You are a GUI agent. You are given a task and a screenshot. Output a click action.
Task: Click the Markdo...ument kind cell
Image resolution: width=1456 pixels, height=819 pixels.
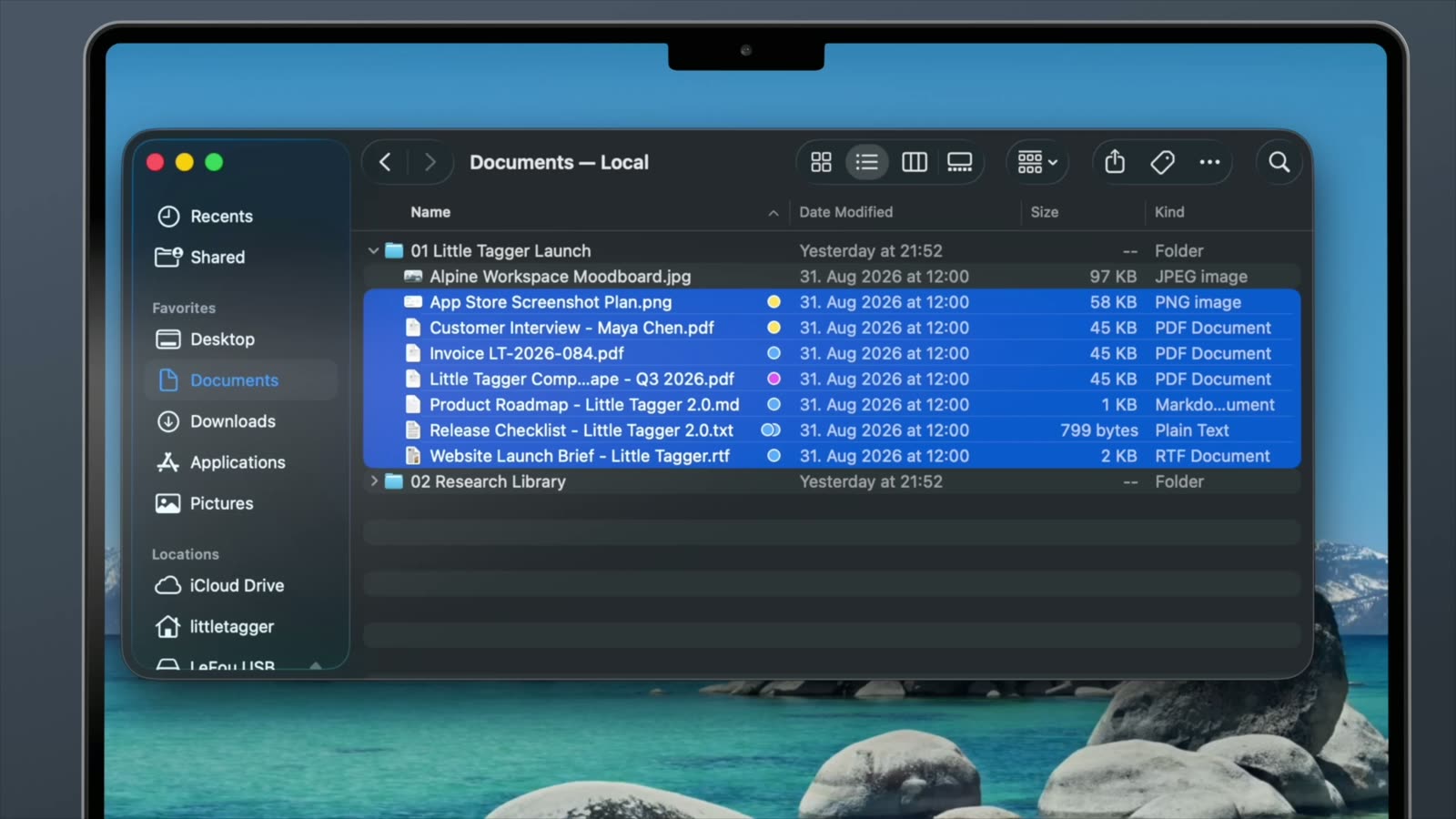(x=1215, y=405)
